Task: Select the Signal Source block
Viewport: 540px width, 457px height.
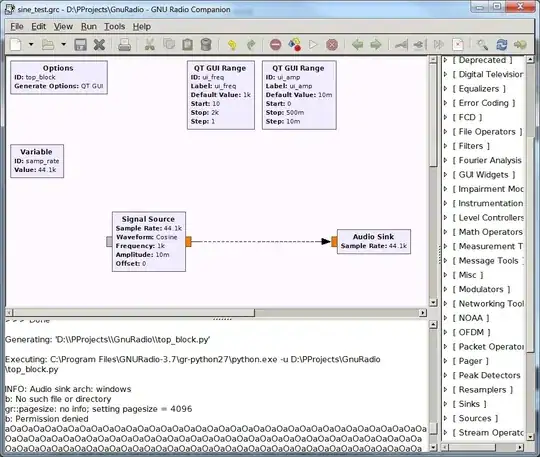Action: coord(149,242)
